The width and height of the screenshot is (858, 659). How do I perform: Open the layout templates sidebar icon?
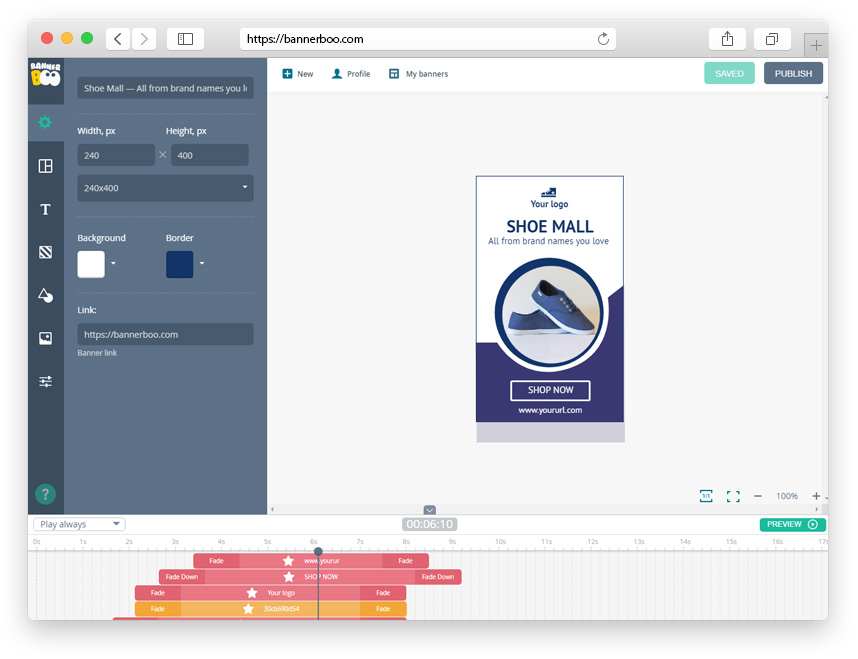45,166
